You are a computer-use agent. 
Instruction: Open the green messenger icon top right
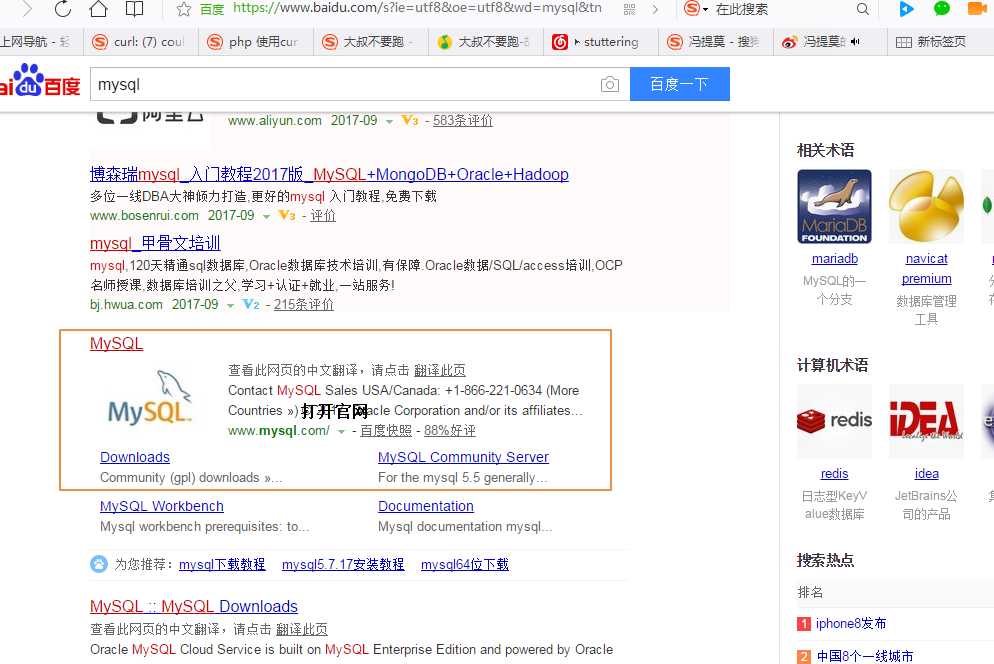[940, 10]
